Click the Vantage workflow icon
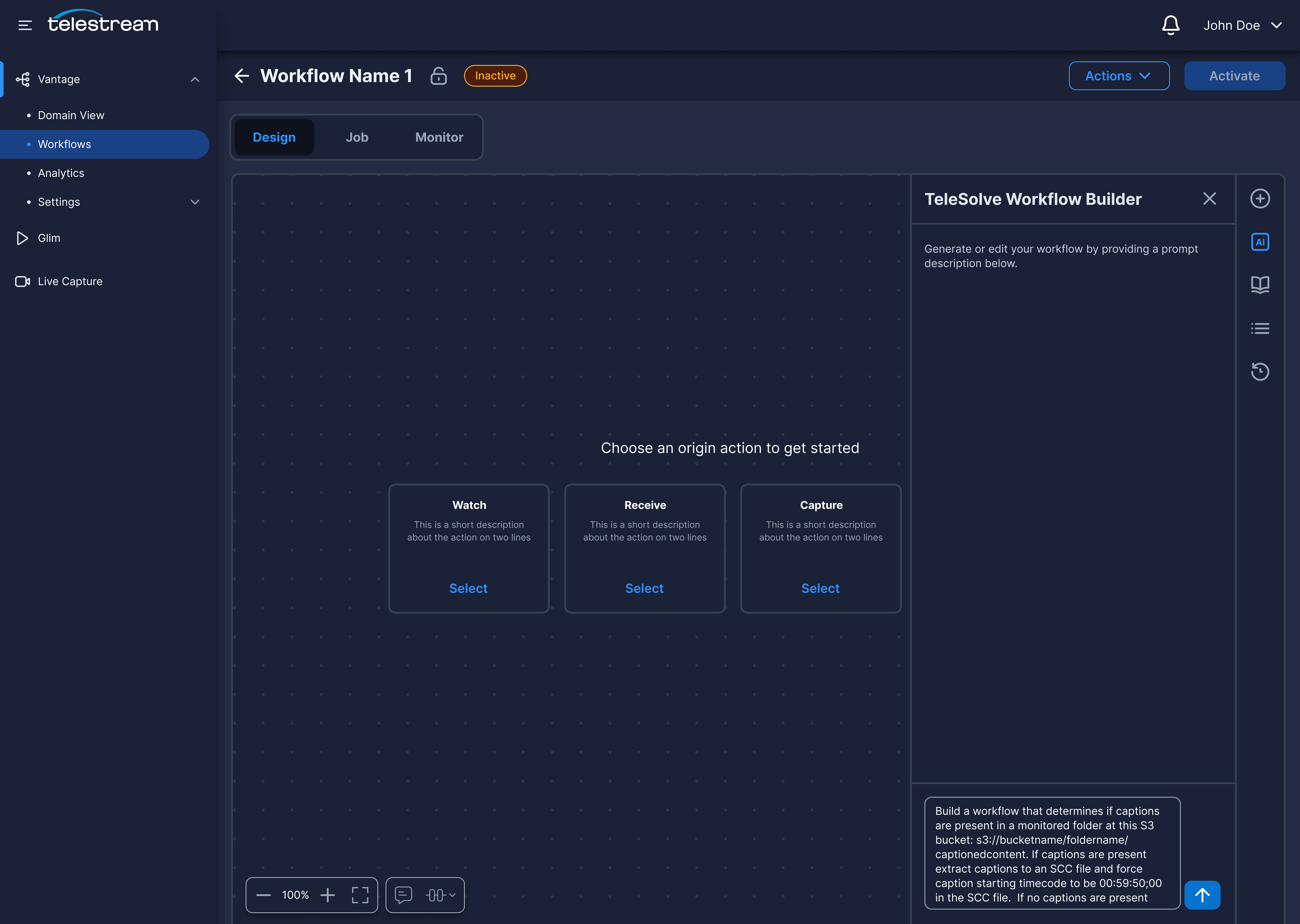The image size is (1300, 924). pos(23,79)
